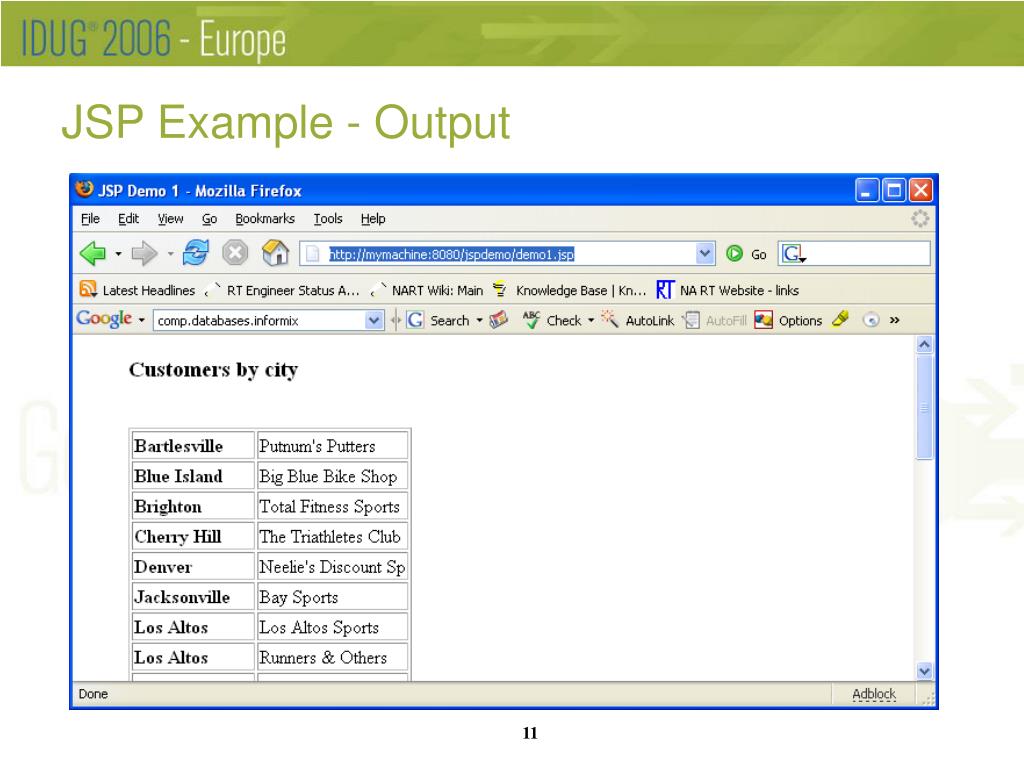Viewport: 1024px width, 768px height.
Task: Expand the Check button dropdown arrow
Action: [x=590, y=320]
